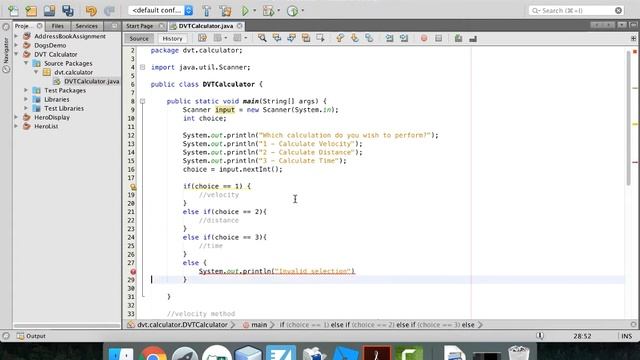
Task: Toggle the INS insert mode indicator
Action: [x=627, y=336]
